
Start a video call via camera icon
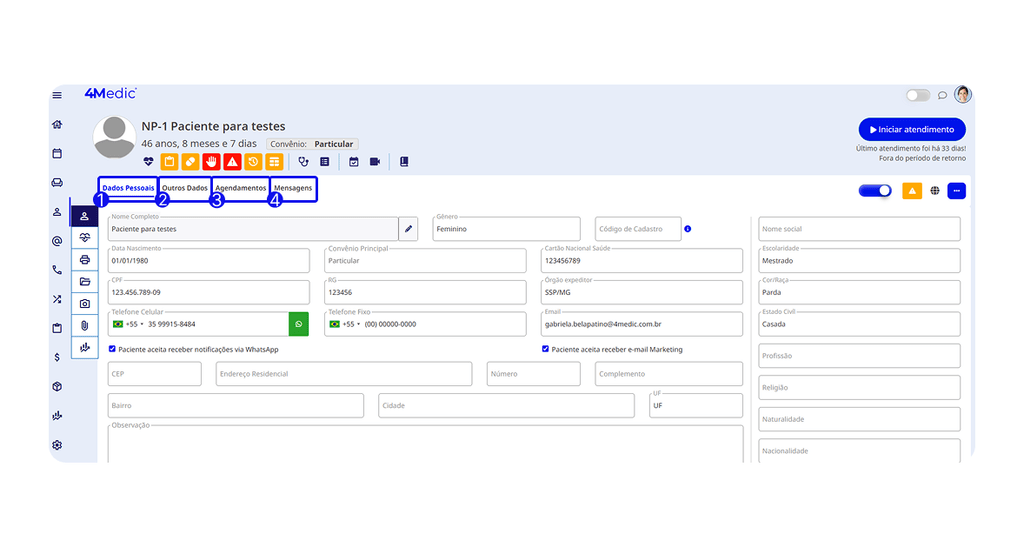pyautogui.click(x=375, y=162)
